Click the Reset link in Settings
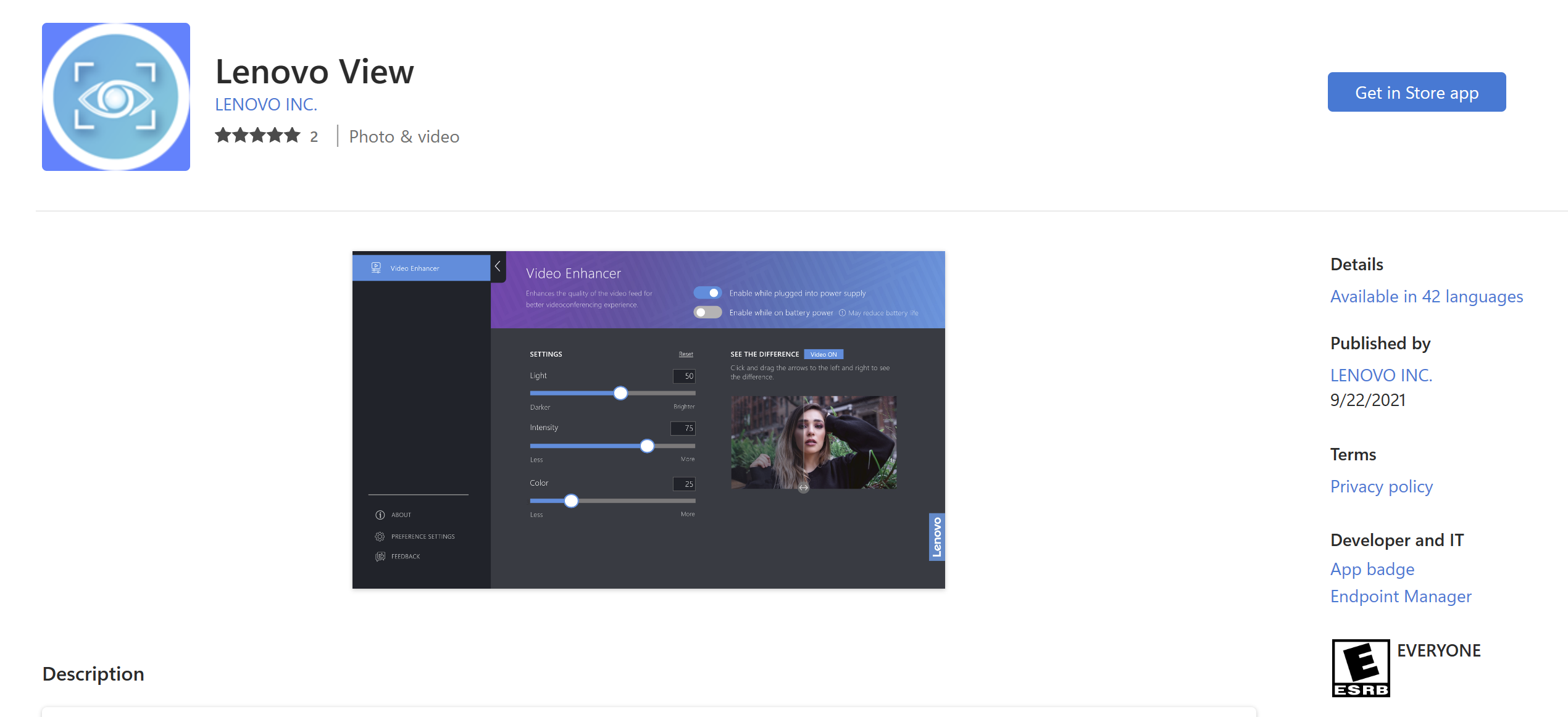 coord(686,354)
